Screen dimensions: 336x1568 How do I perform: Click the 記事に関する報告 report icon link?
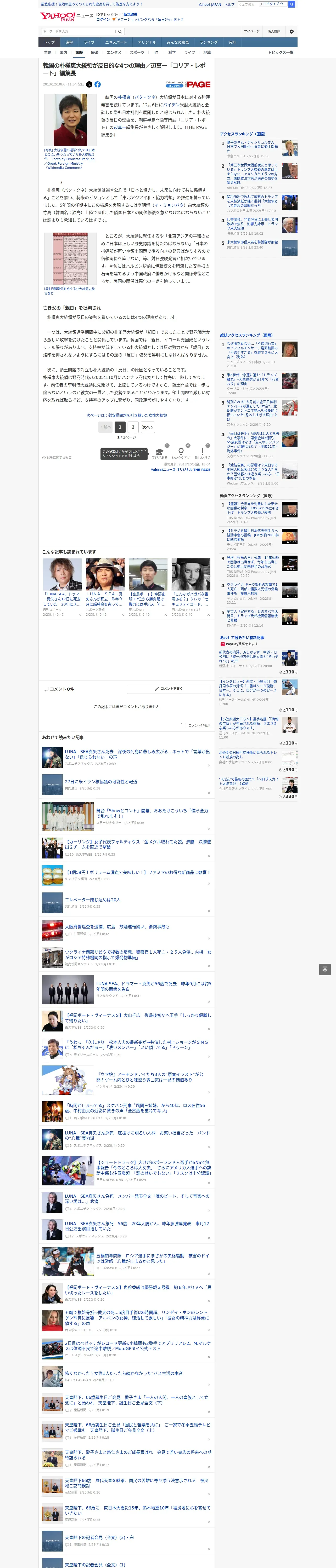pos(57,457)
